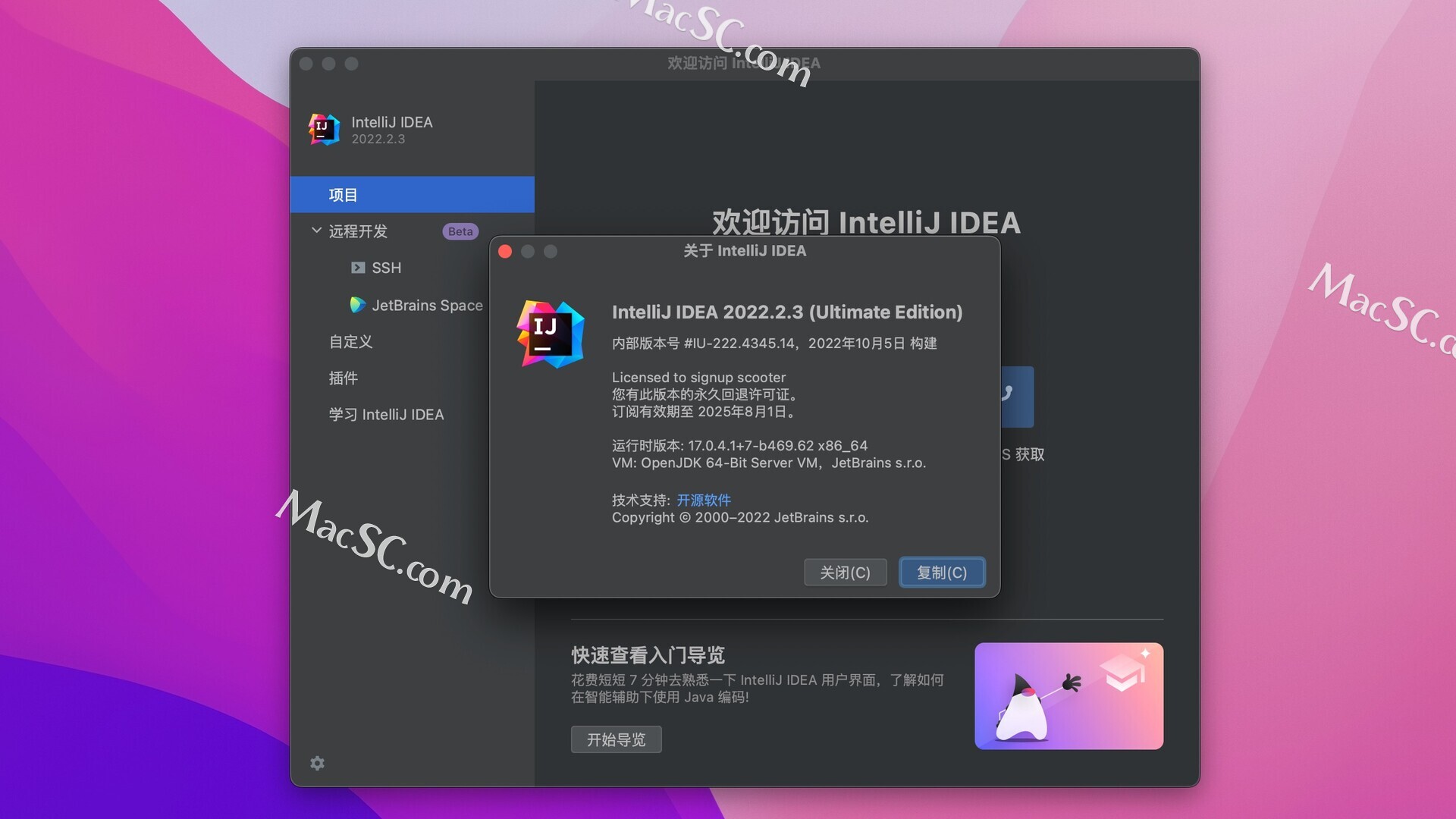Select SSH under remote development

386,268
